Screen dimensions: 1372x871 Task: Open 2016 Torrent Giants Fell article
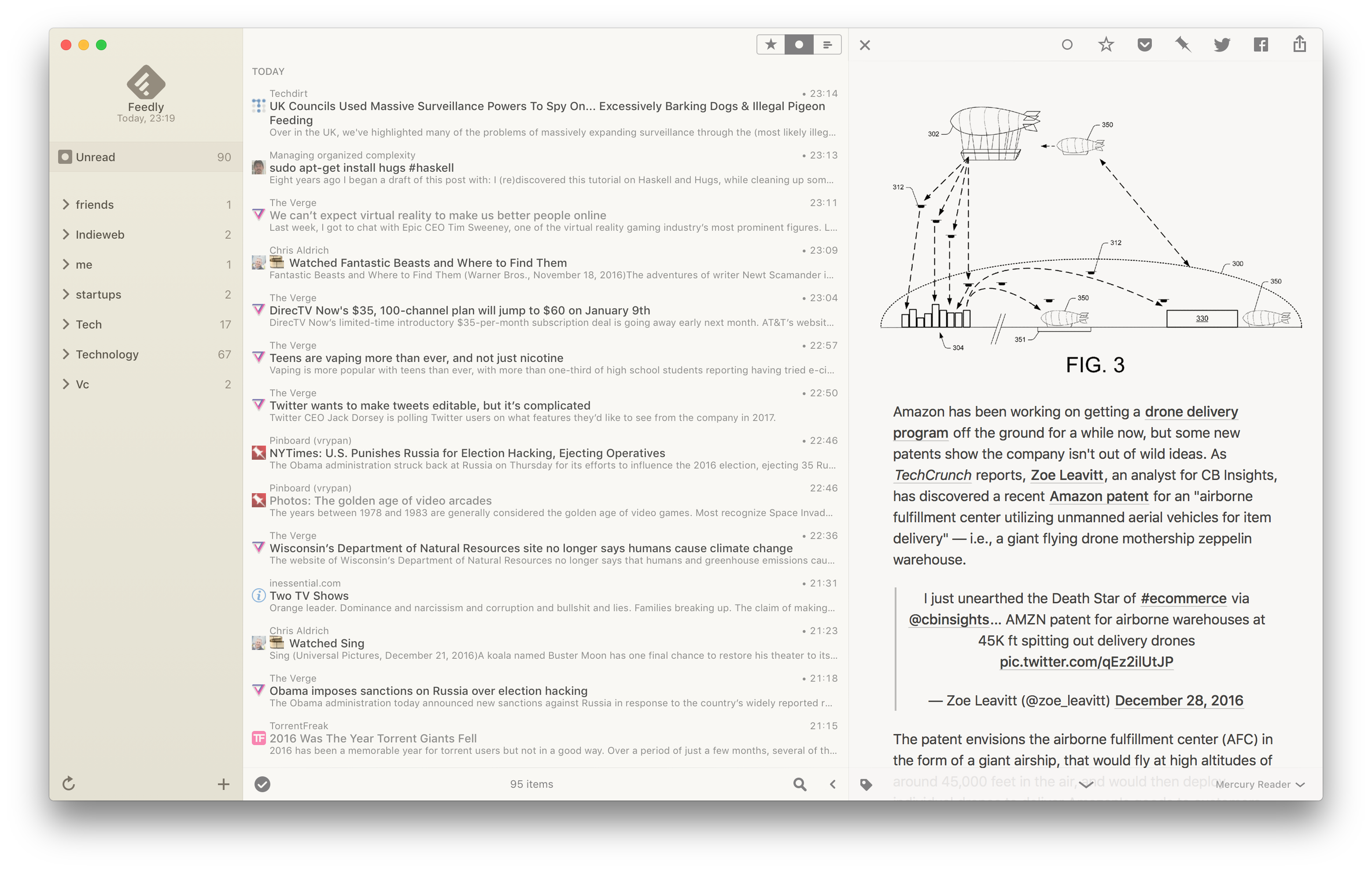pos(545,738)
